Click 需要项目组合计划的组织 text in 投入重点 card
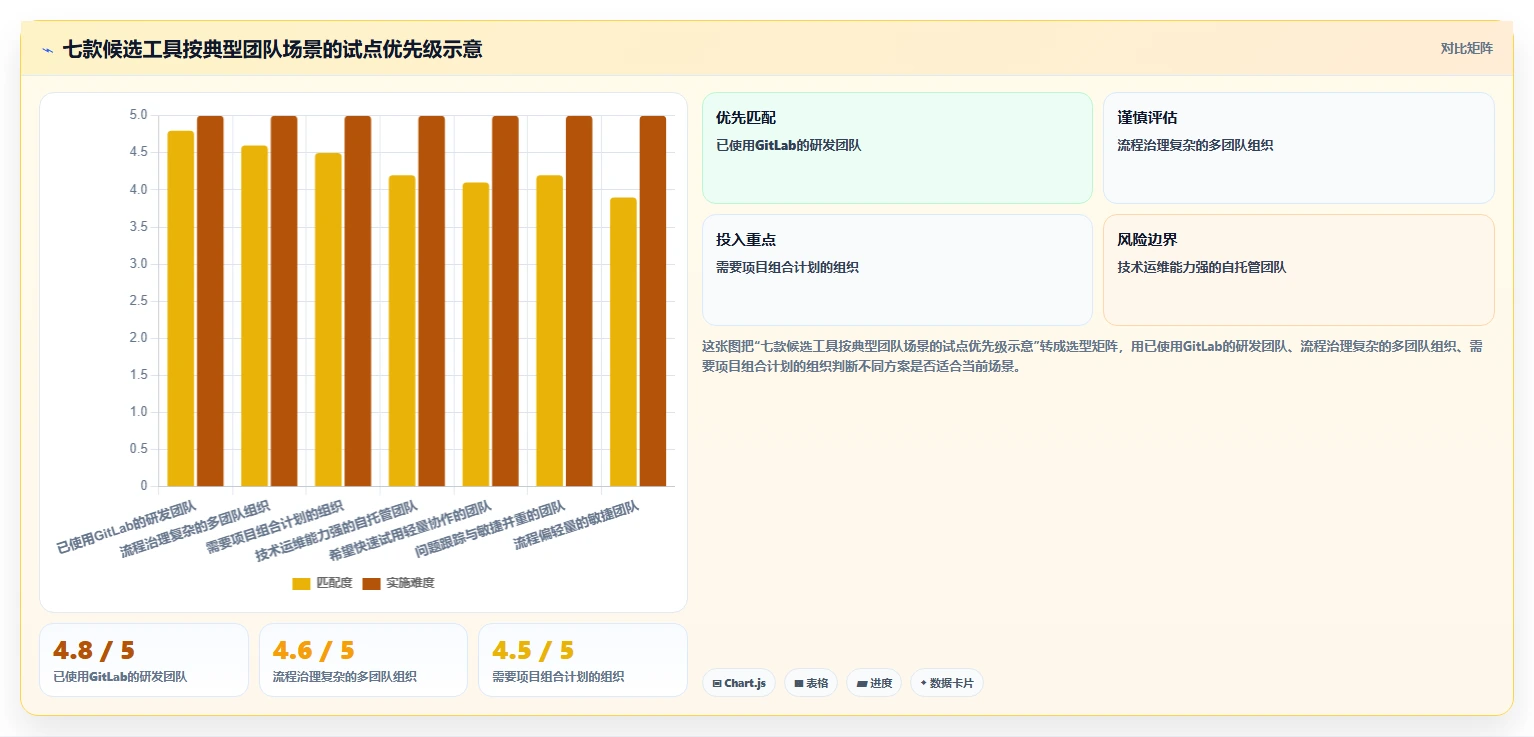Image resolution: width=1534 pixels, height=737 pixels. coord(788,268)
